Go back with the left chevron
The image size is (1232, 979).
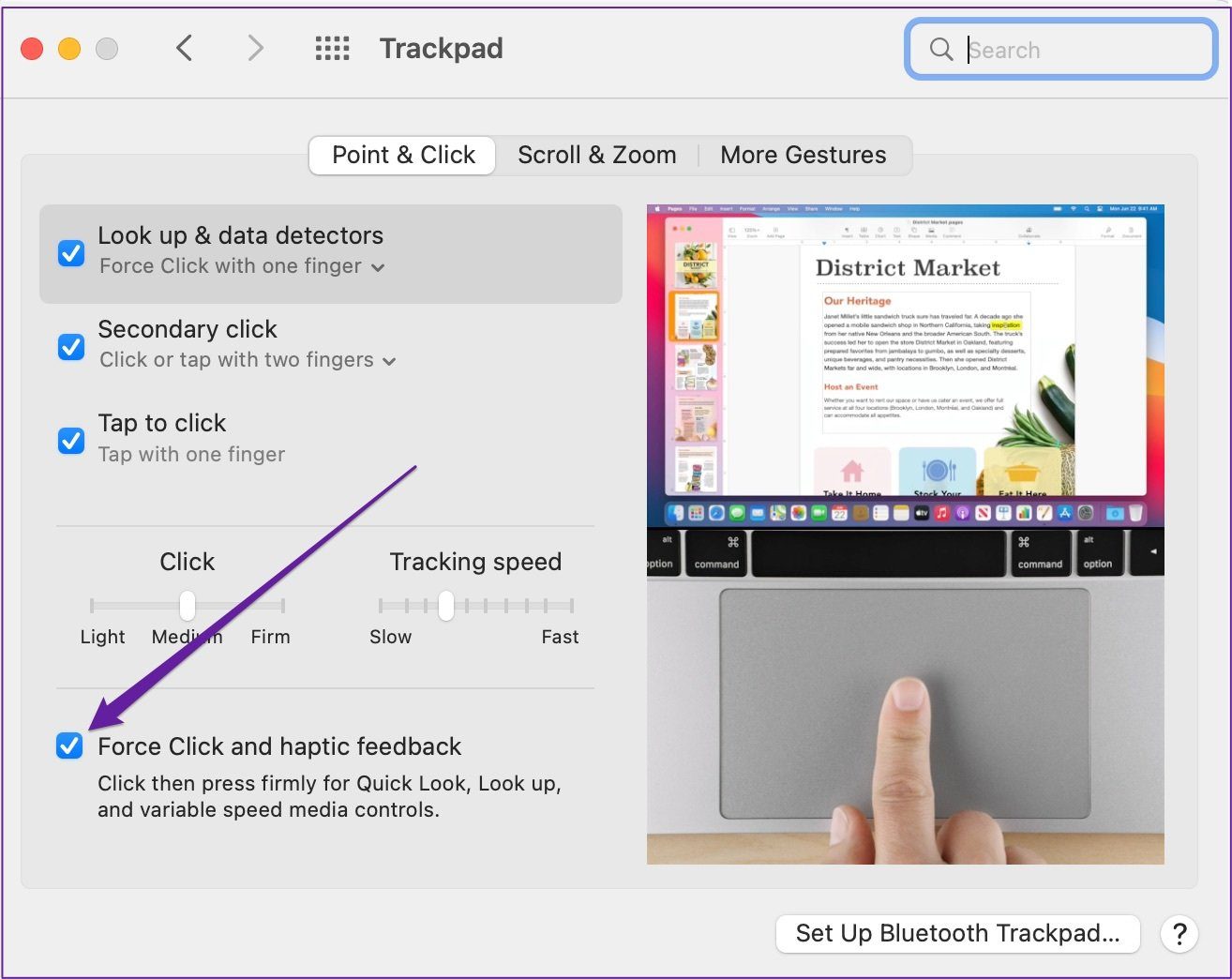point(185,48)
